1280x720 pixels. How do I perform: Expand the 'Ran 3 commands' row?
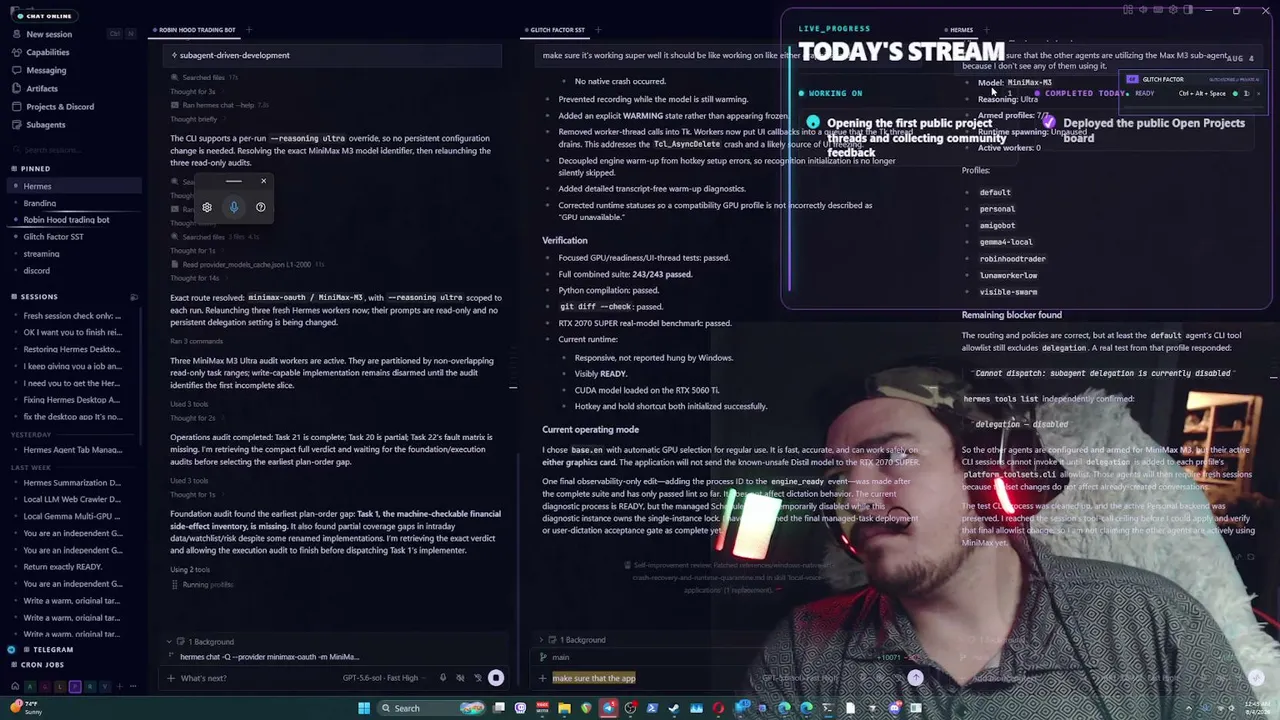196,342
